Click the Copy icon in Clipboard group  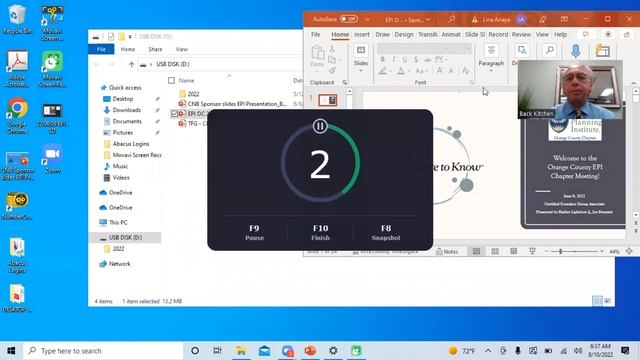tap(332, 60)
